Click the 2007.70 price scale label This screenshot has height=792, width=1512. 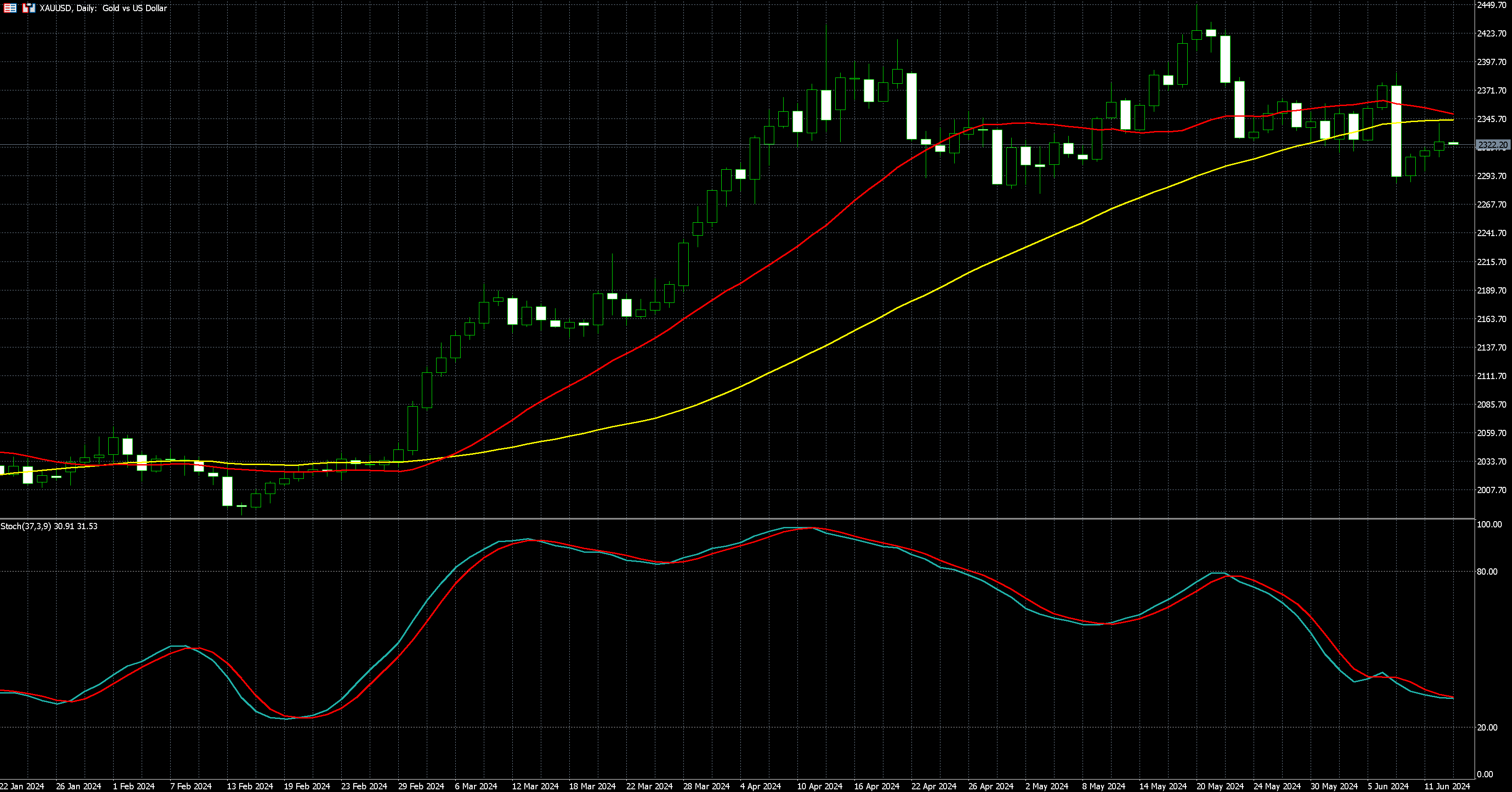coord(1492,490)
